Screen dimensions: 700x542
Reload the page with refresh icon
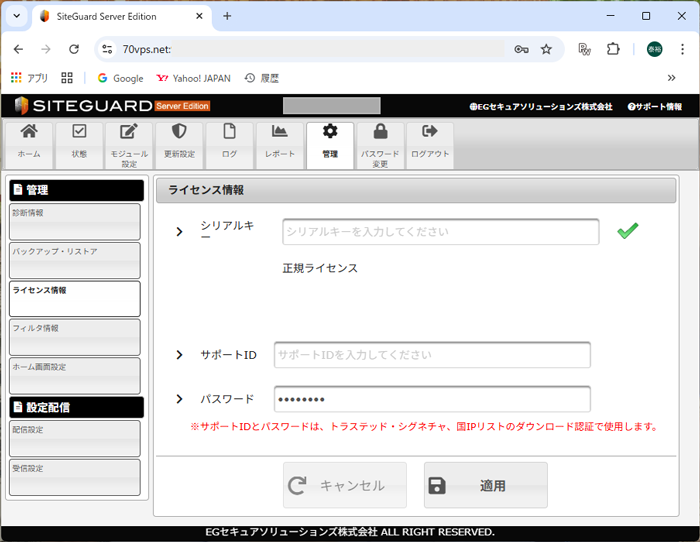tap(74, 49)
